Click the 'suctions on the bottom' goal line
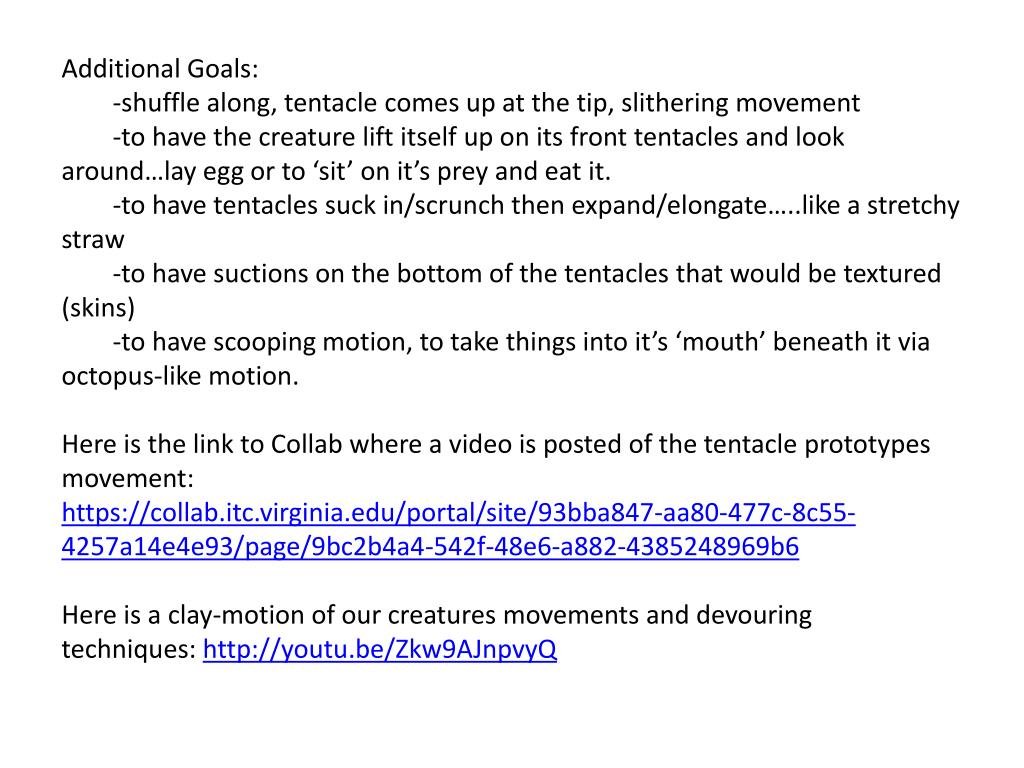 pos(527,274)
